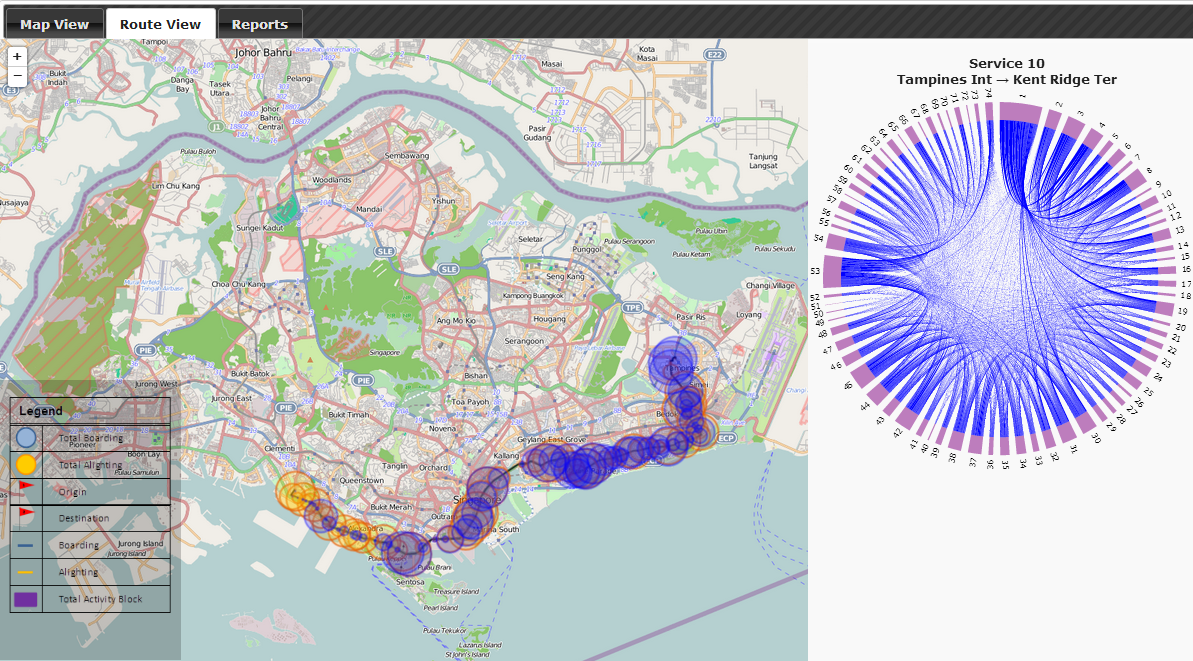Click the 'Sentosa' map label
The height and width of the screenshot is (661, 1193).
pyautogui.click(x=409, y=582)
